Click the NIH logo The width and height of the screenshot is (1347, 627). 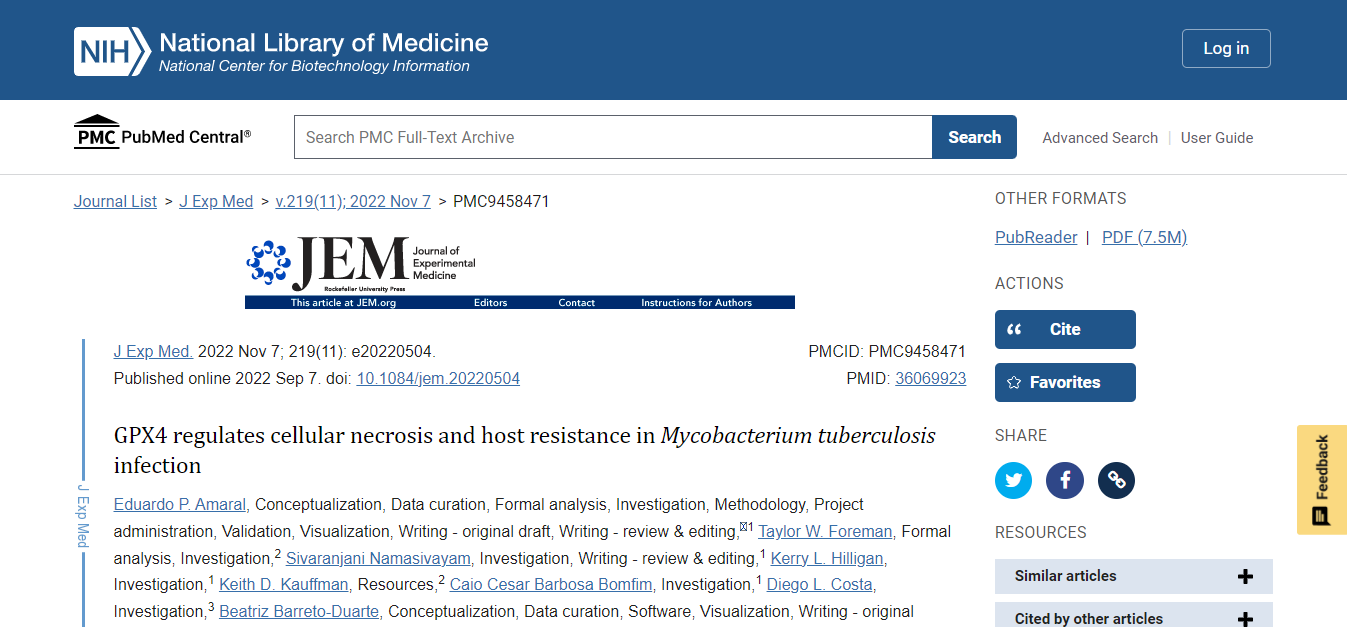click(112, 52)
